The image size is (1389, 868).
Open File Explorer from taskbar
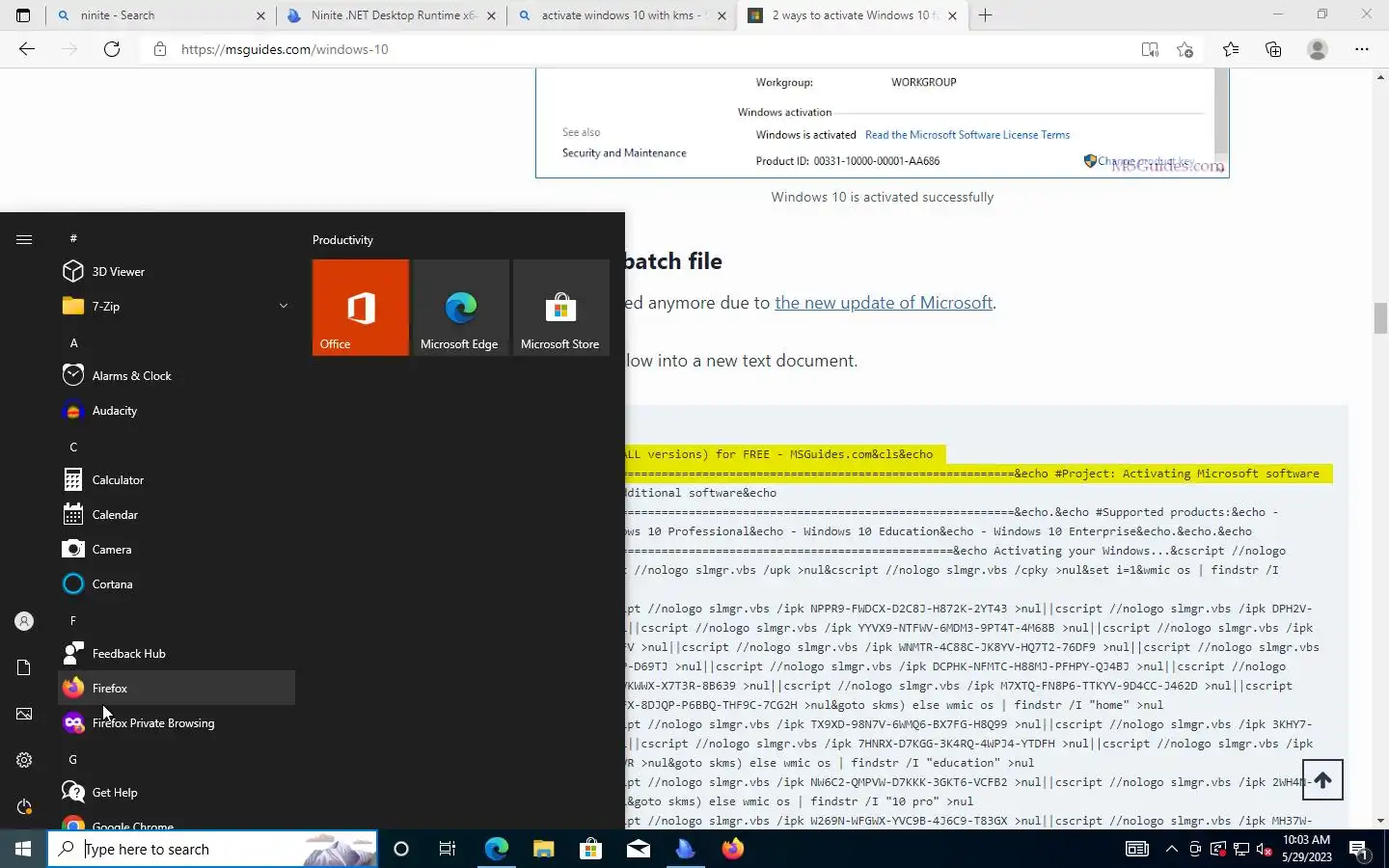(x=543, y=849)
